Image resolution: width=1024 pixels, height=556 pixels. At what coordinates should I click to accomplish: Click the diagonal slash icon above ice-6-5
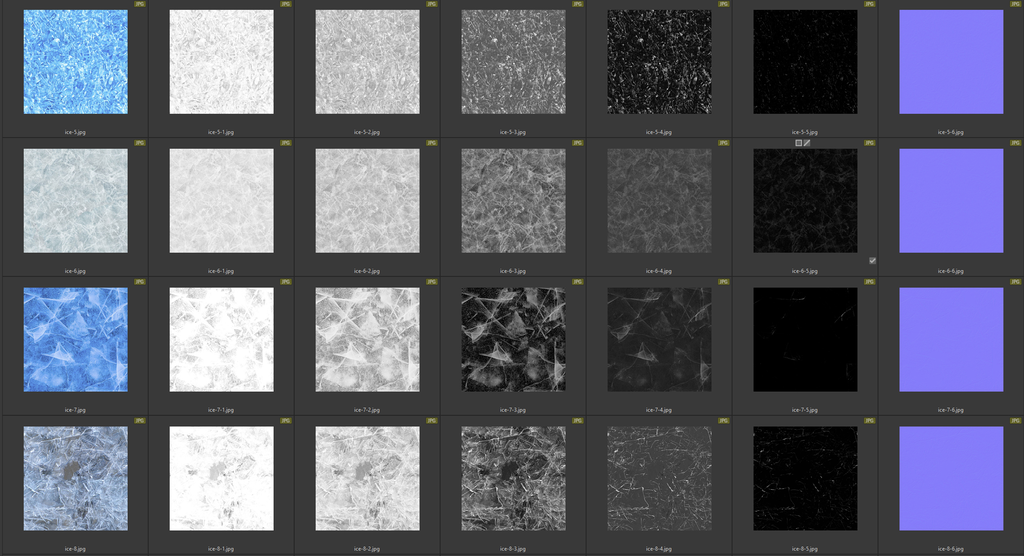coord(807,143)
